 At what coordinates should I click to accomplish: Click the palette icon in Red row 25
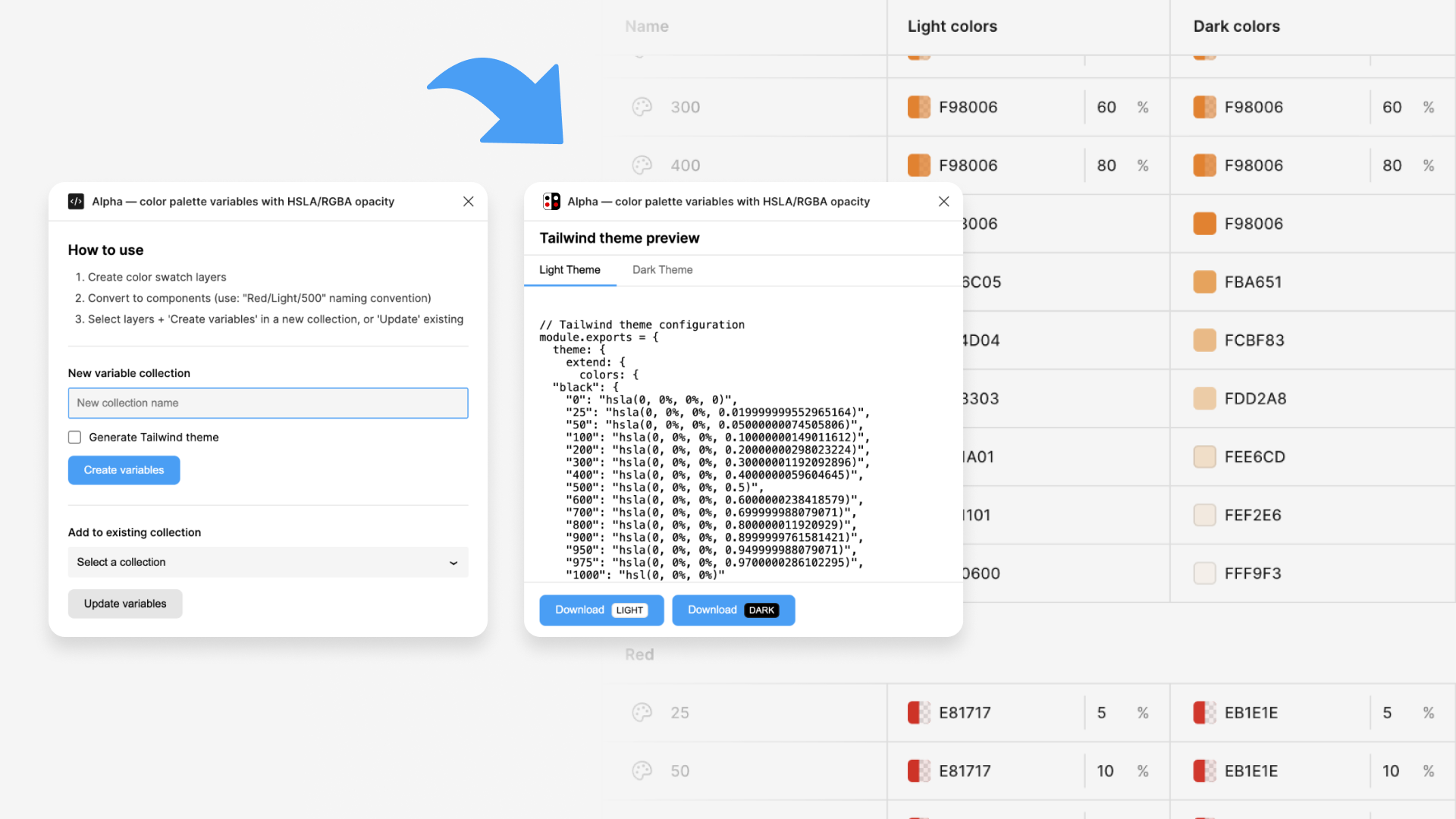(x=642, y=713)
